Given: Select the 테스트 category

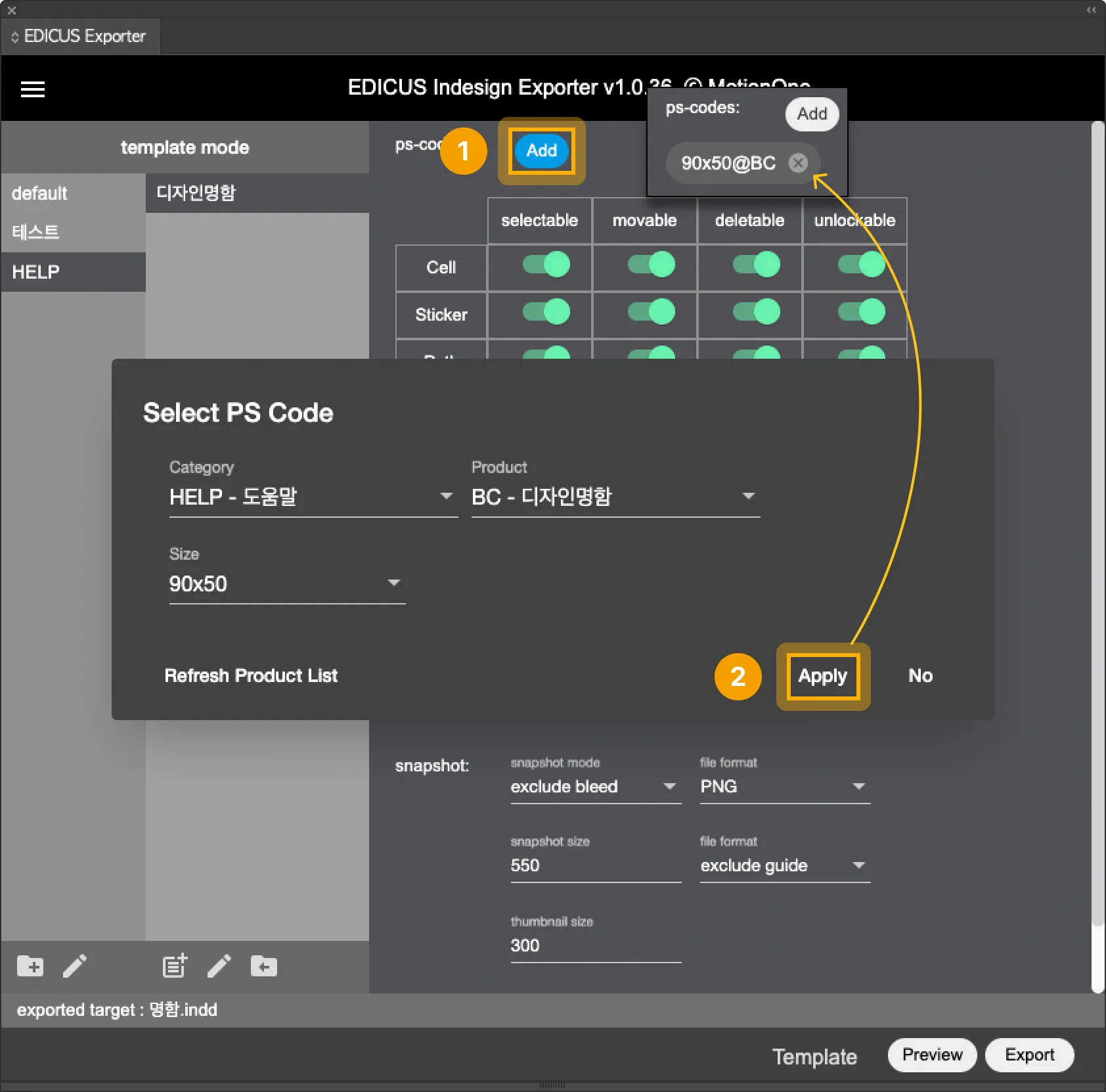Looking at the screenshot, I should click(73, 233).
